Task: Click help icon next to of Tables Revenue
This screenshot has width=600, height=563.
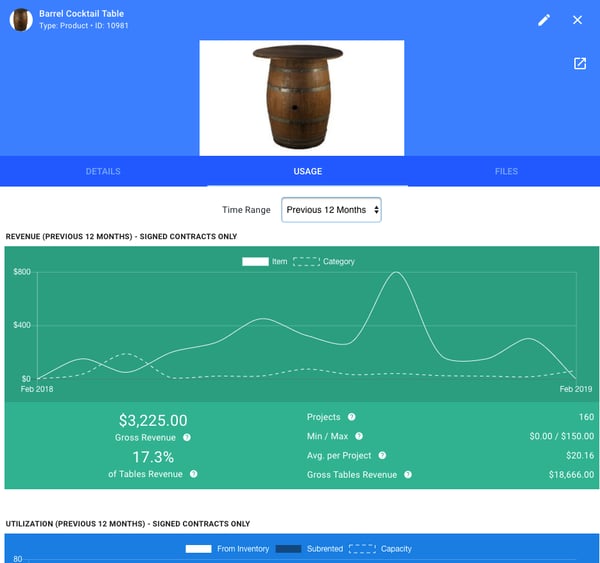Action: tap(194, 474)
